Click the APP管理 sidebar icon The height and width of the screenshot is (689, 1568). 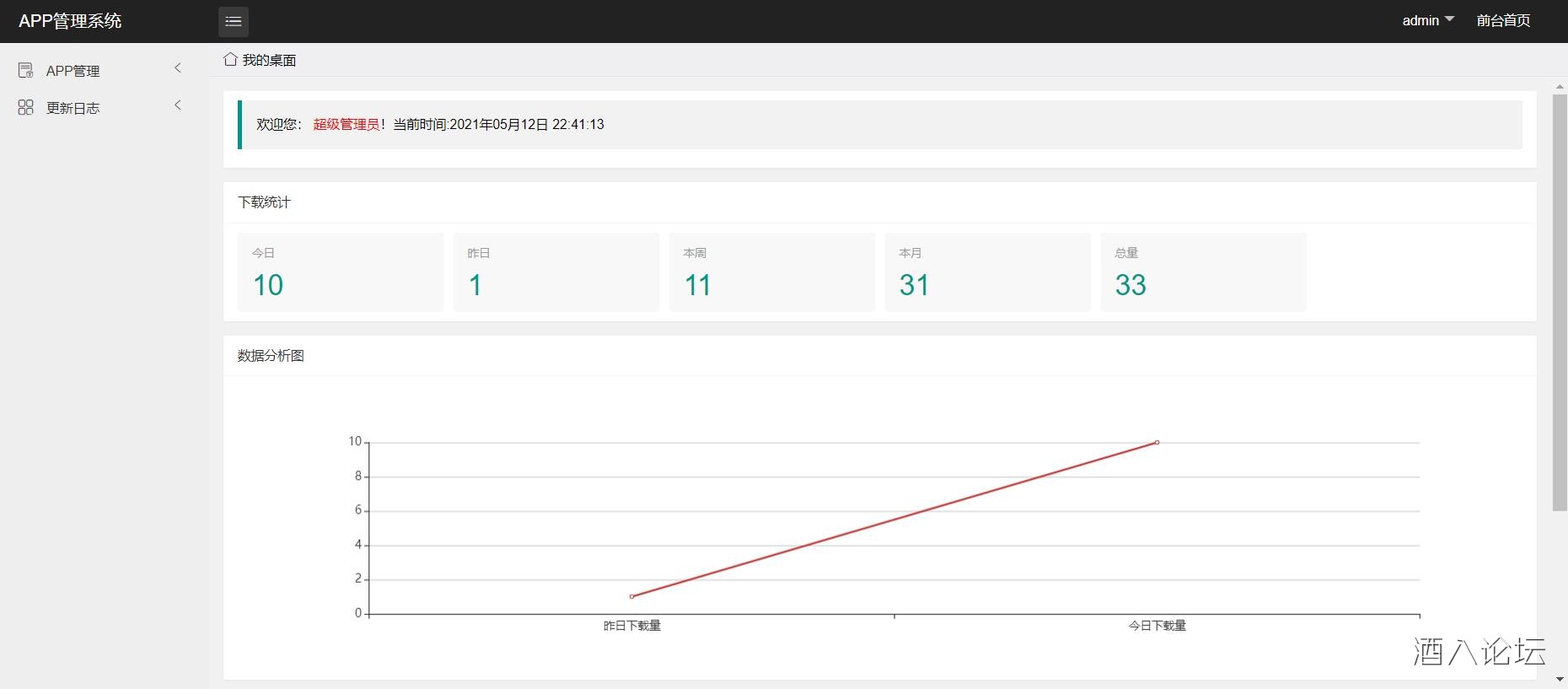click(26, 71)
